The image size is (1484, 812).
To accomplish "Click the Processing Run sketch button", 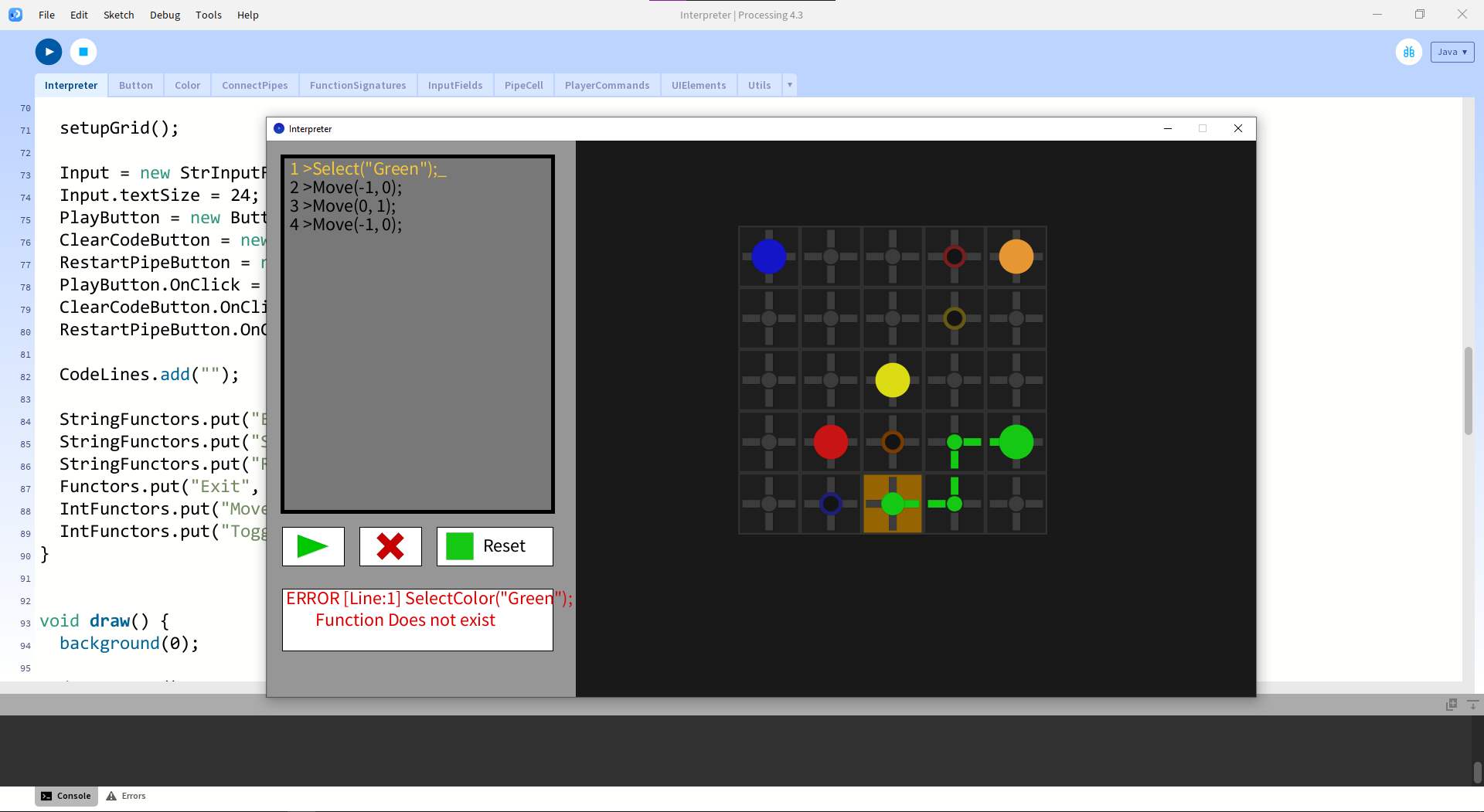I will 49,52.
